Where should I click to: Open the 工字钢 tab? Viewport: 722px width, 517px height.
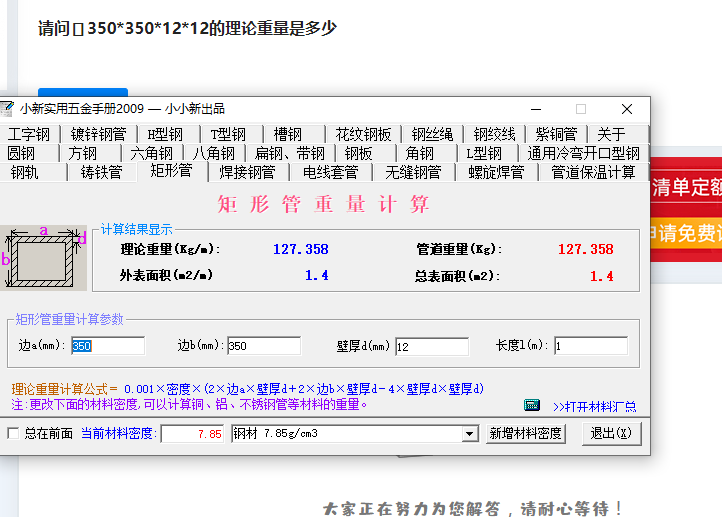[x=29, y=134]
